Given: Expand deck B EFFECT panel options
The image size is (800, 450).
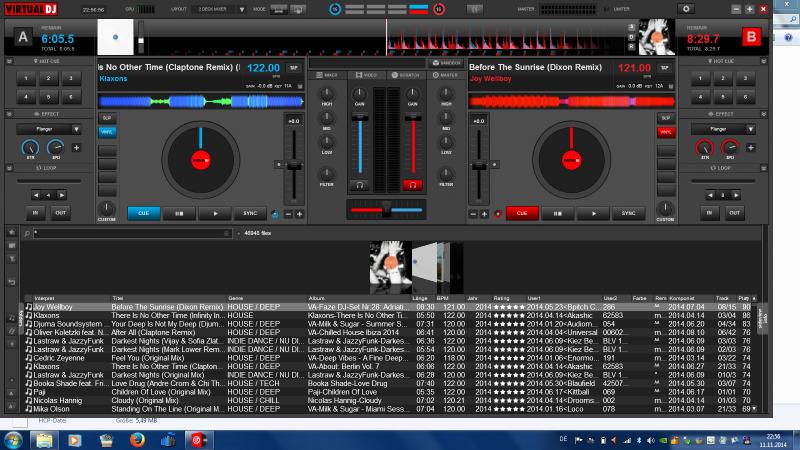Looking at the screenshot, I should coord(764,114).
